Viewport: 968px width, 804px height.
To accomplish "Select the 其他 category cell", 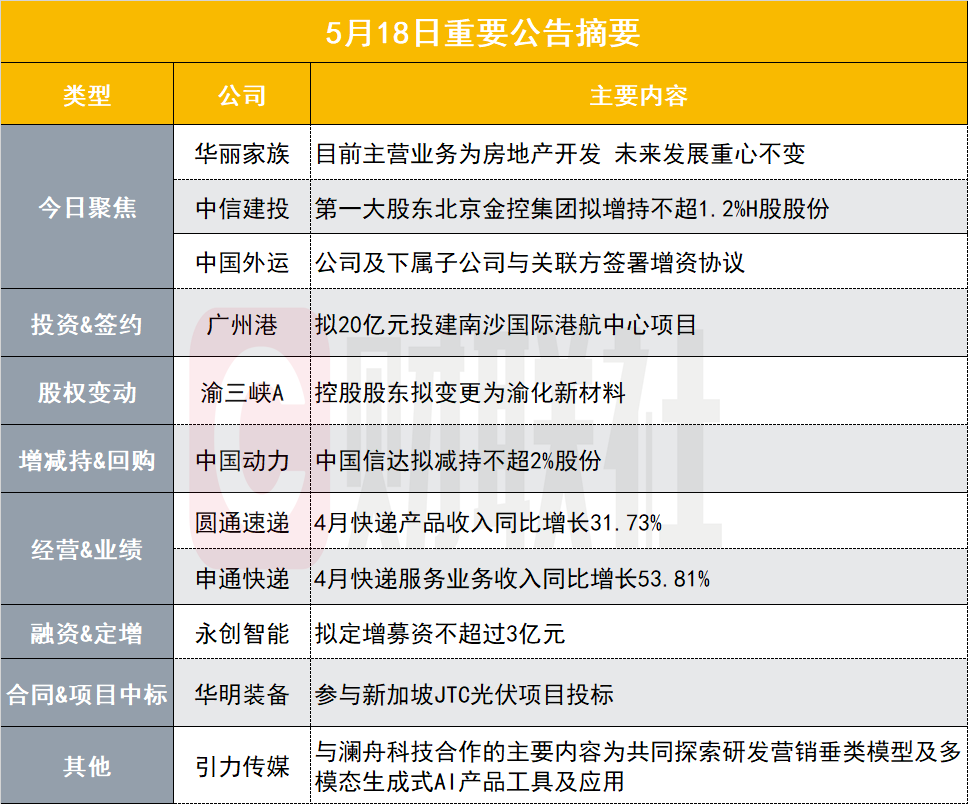I will [x=87, y=766].
